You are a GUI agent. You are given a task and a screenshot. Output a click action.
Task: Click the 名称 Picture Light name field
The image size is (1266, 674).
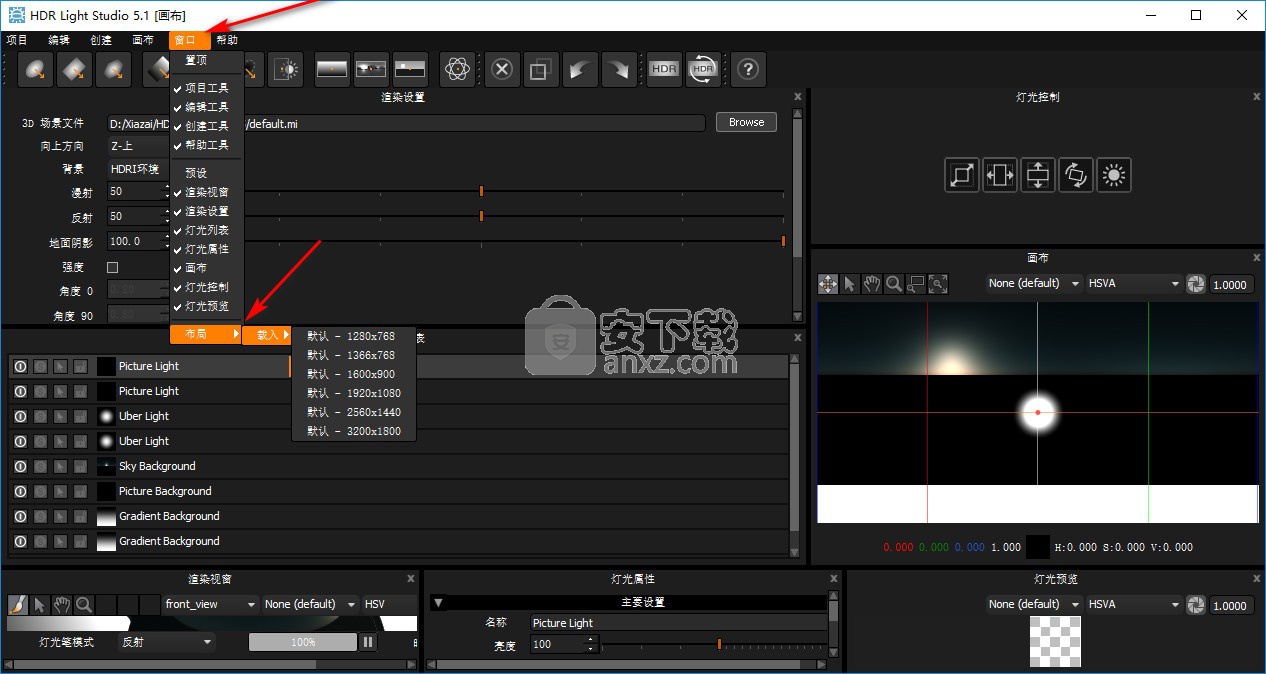(x=678, y=623)
